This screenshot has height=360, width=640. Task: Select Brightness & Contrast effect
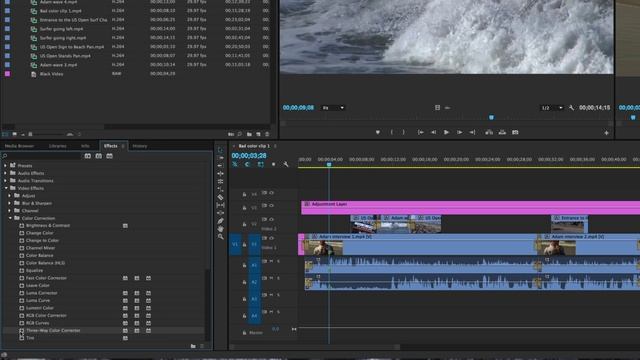point(48,225)
